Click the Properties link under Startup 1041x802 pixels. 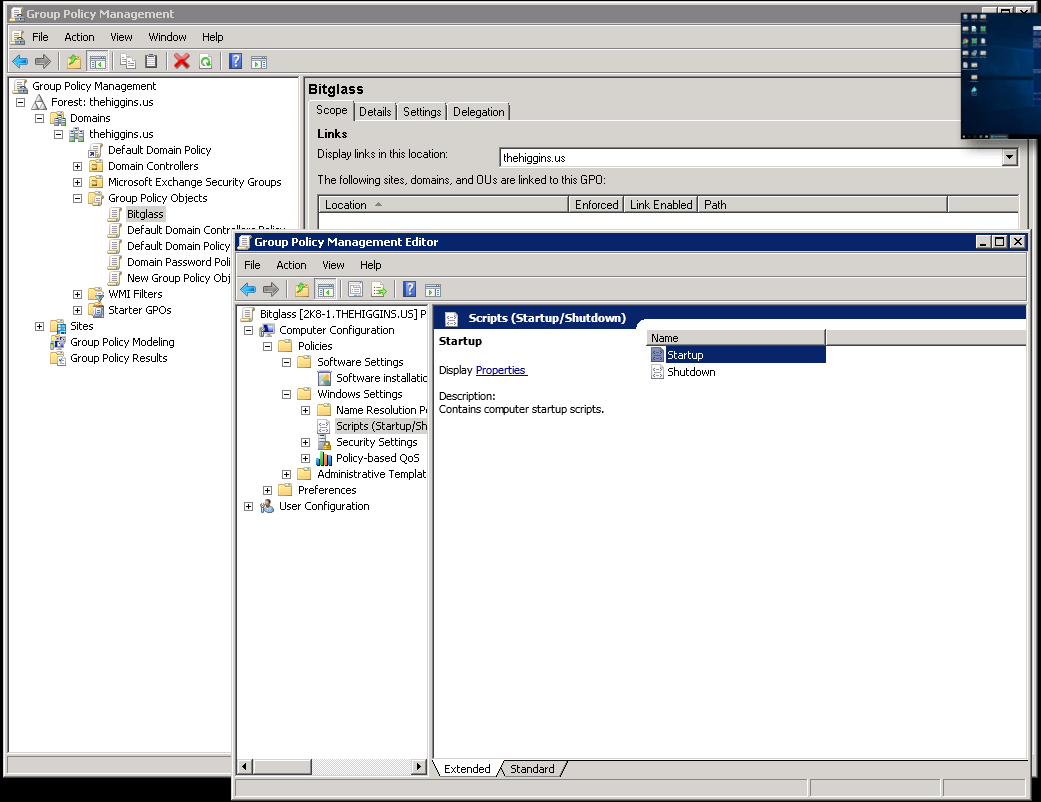pos(501,370)
